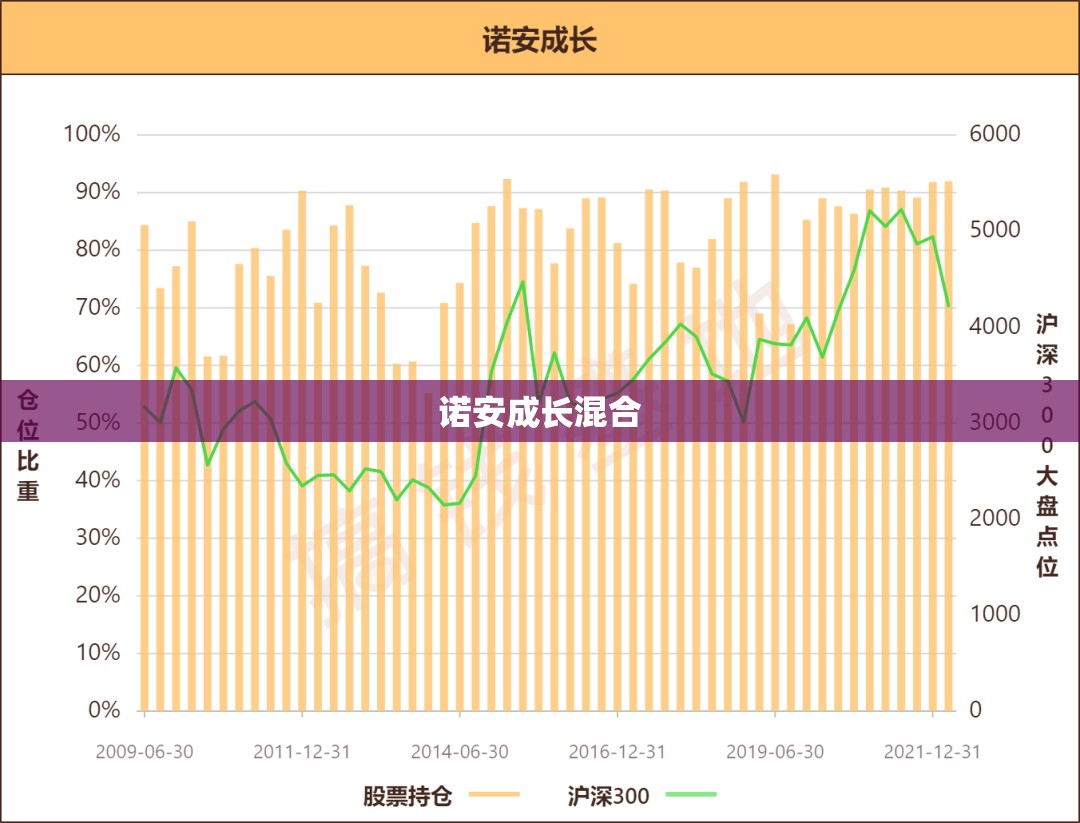
Task: Click the 2011-12-31 x-axis date label
Action: 302,751
